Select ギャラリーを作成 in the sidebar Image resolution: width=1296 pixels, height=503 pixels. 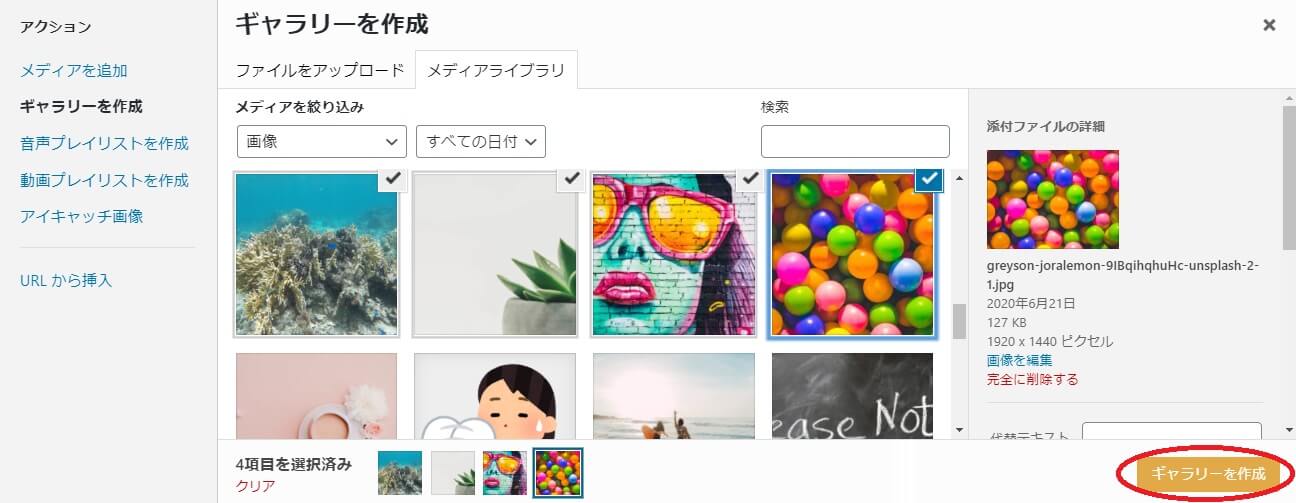click(x=81, y=106)
